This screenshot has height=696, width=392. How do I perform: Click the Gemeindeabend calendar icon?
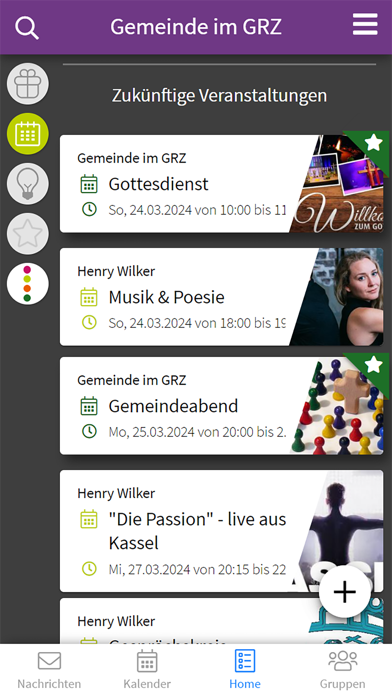click(89, 406)
